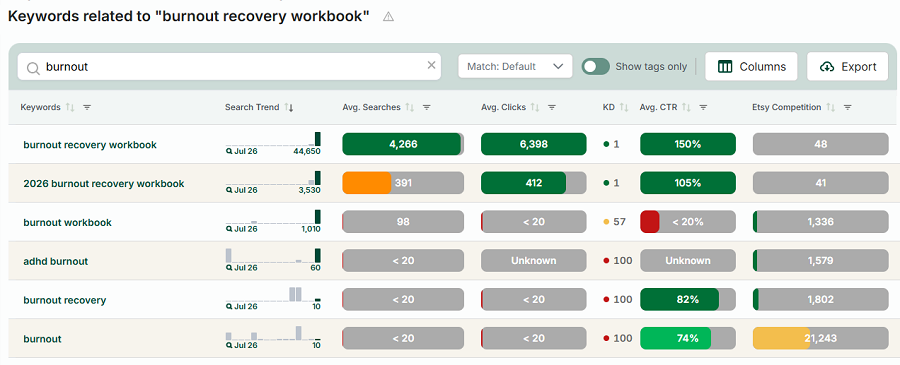Click the 98 average searches cell
The width and height of the screenshot is (900, 365).
coord(403,222)
